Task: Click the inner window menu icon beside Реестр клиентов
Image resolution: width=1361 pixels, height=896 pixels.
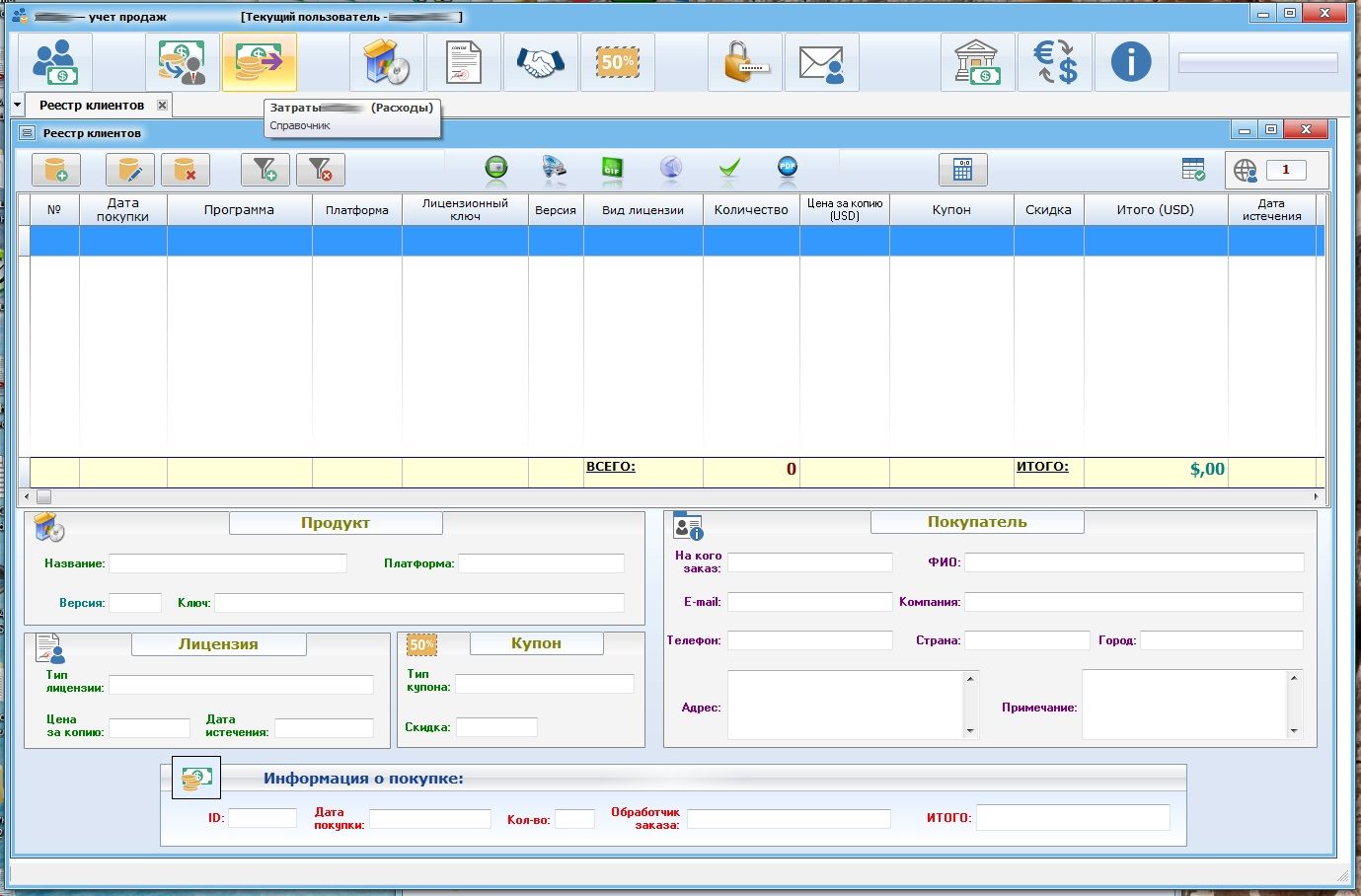Action: (28, 132)
